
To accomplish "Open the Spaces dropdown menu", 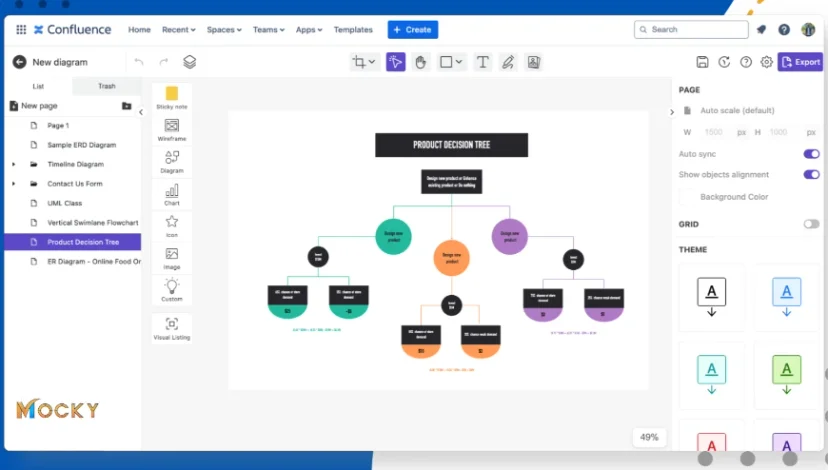I will tap(224, 30).
